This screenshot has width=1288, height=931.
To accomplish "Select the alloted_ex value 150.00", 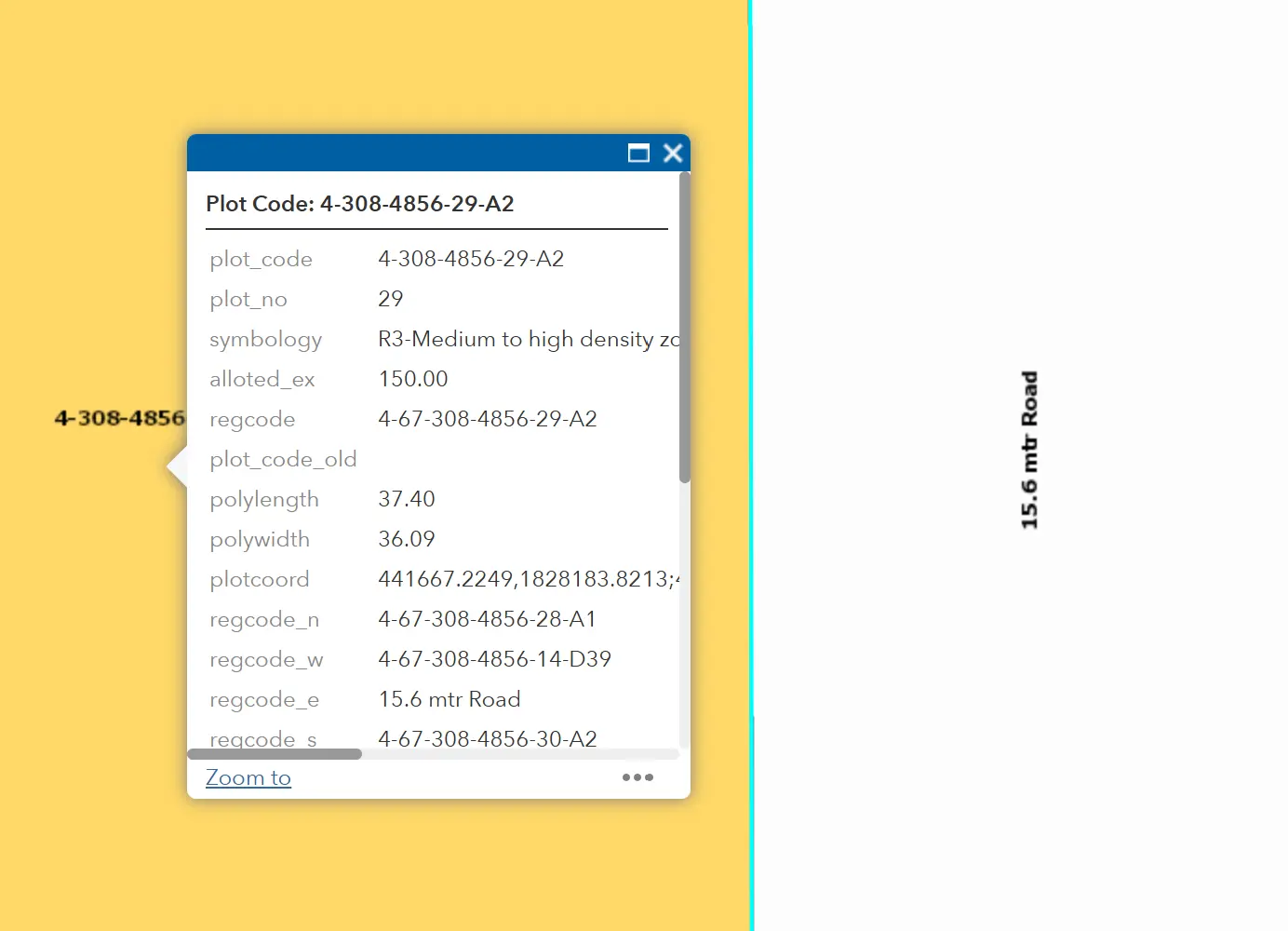I will click(413, 379).
